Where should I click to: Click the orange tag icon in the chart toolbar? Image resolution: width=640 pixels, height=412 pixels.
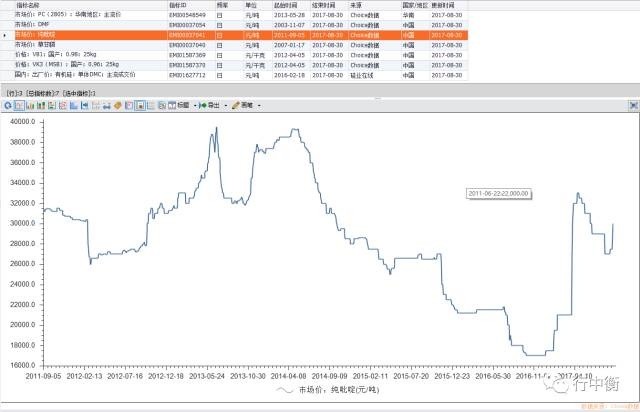(118, 105)
